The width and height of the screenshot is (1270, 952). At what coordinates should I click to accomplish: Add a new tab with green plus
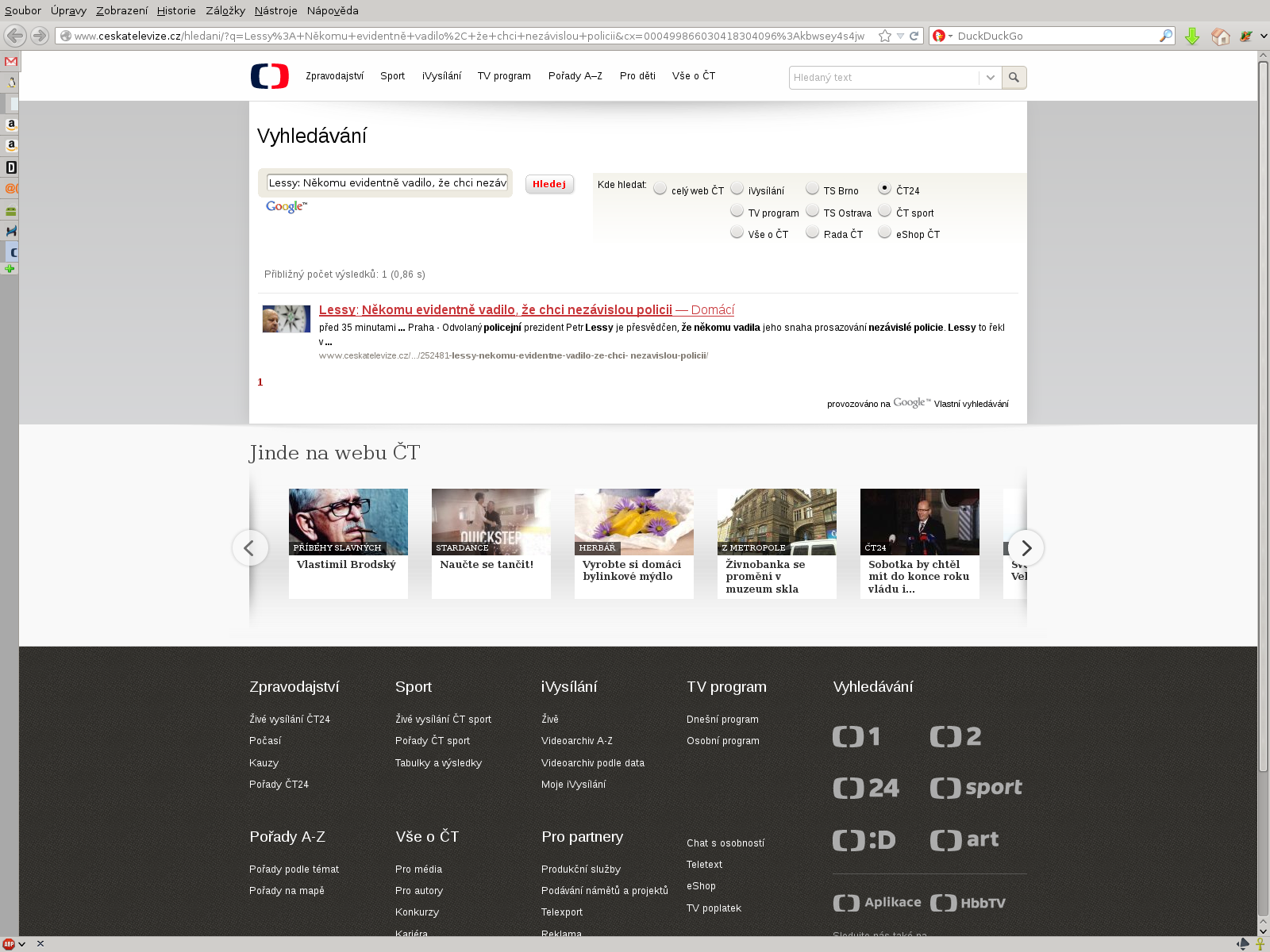click(10, 269)
